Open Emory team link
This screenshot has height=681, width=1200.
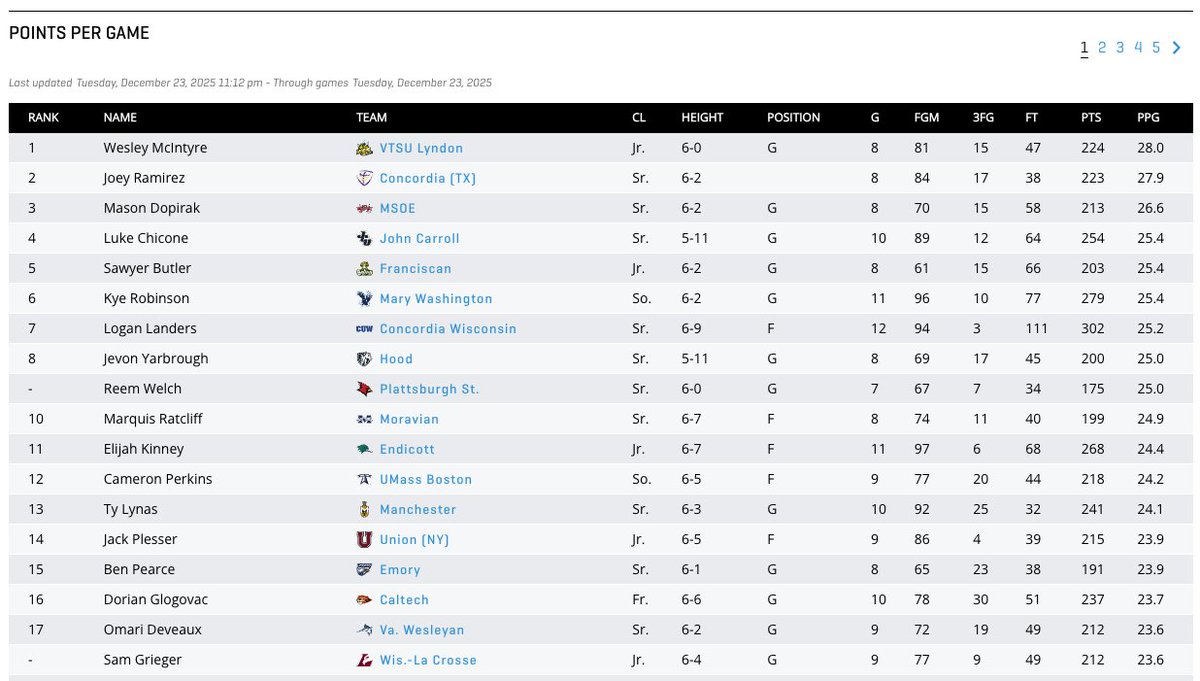pos(400,569)
